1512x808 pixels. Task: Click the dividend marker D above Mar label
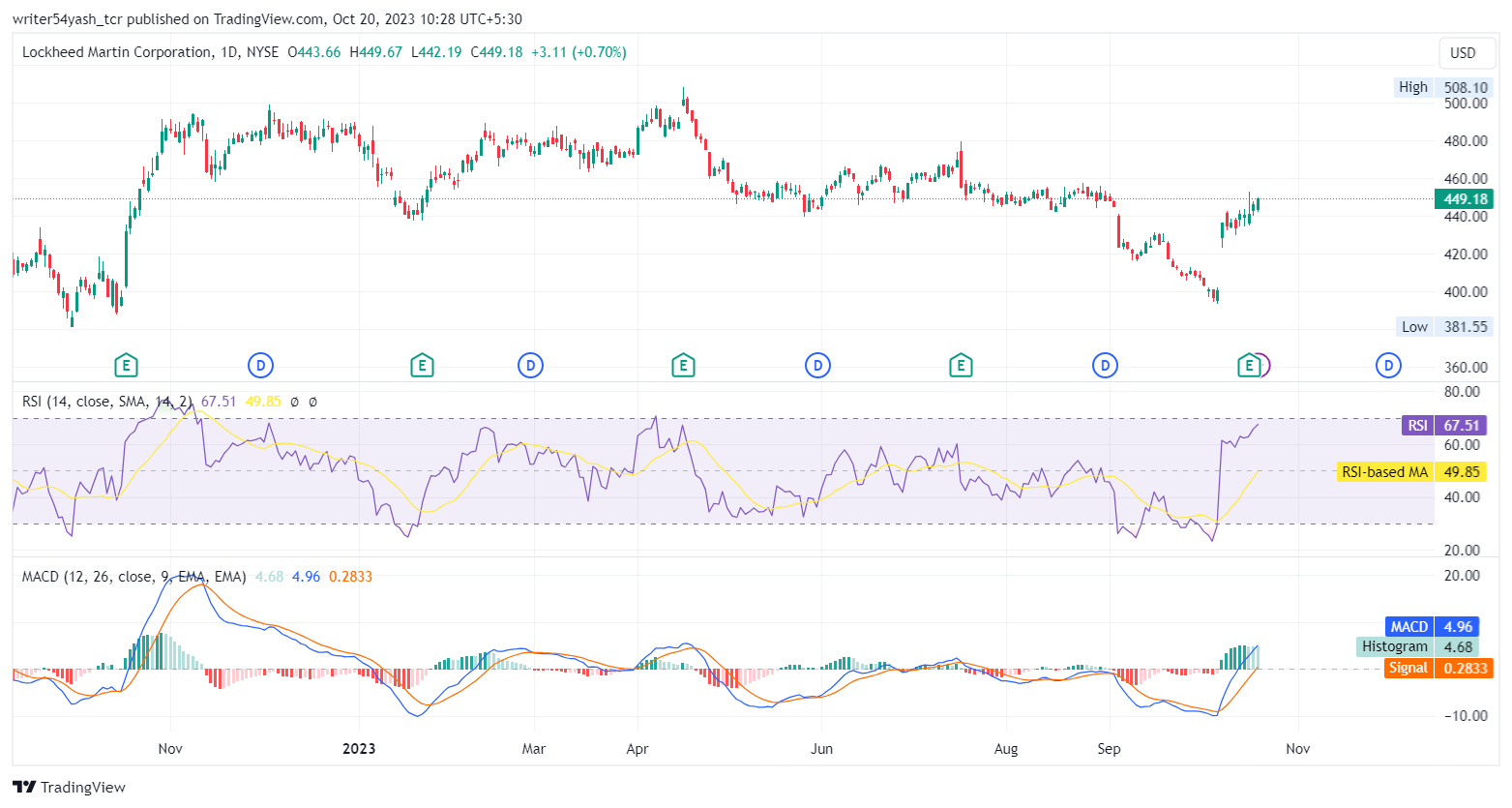(530, 366)
